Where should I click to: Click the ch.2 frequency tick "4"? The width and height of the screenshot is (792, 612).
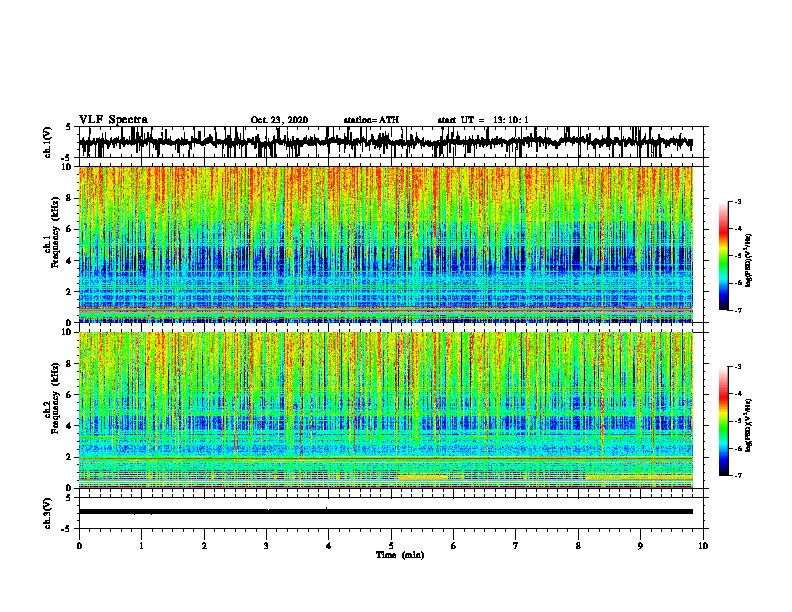[x=70, y=426]
